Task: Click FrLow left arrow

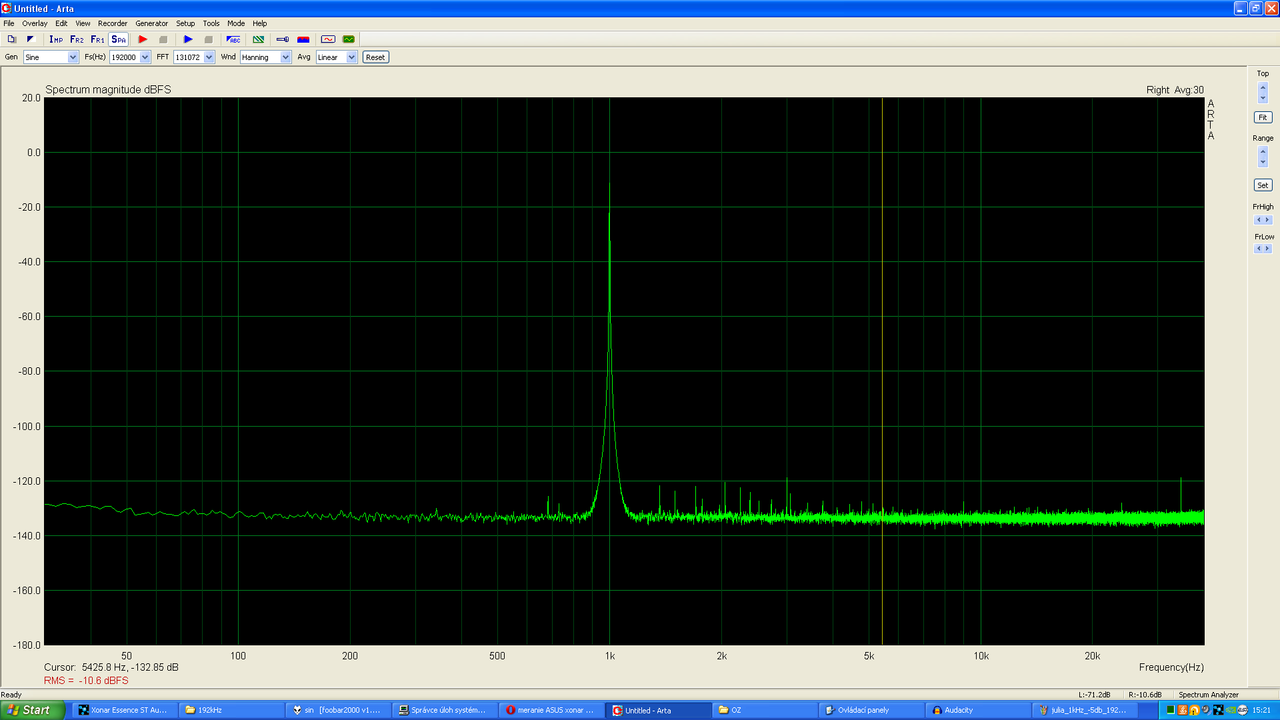Action: coord(1259,250)
